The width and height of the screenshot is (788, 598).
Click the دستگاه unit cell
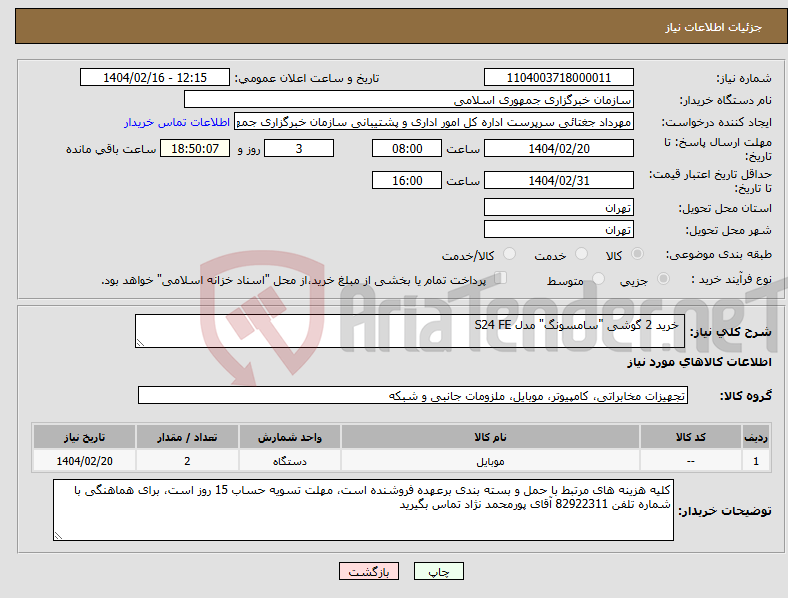coord(289,460)
